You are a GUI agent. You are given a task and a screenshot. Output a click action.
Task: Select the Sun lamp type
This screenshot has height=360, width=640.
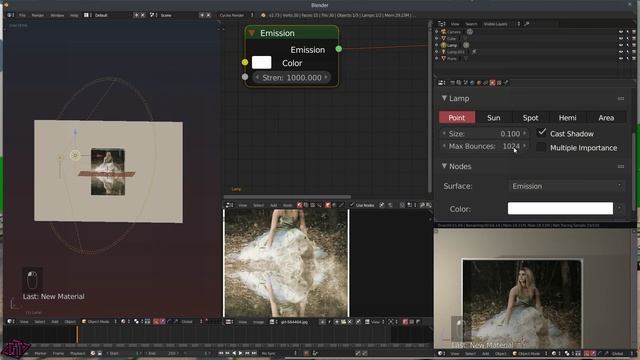[x=493, y=118]
